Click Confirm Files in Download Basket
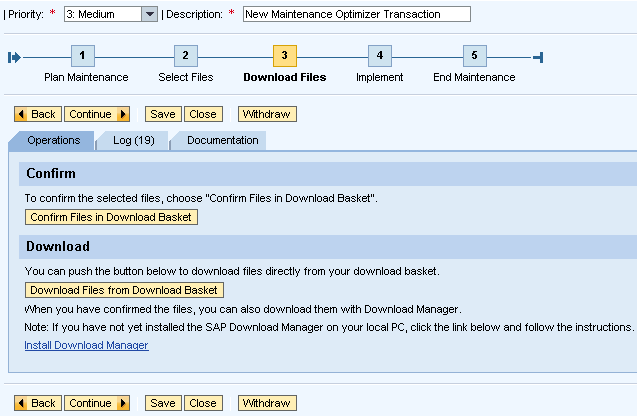This screenshot has height=416, width=637. (111, 217)
